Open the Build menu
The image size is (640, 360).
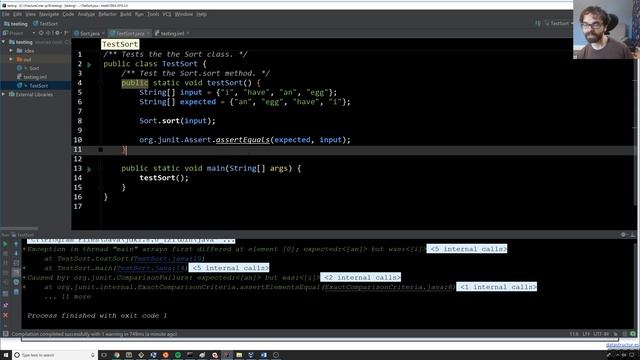[x=126, y=14]
